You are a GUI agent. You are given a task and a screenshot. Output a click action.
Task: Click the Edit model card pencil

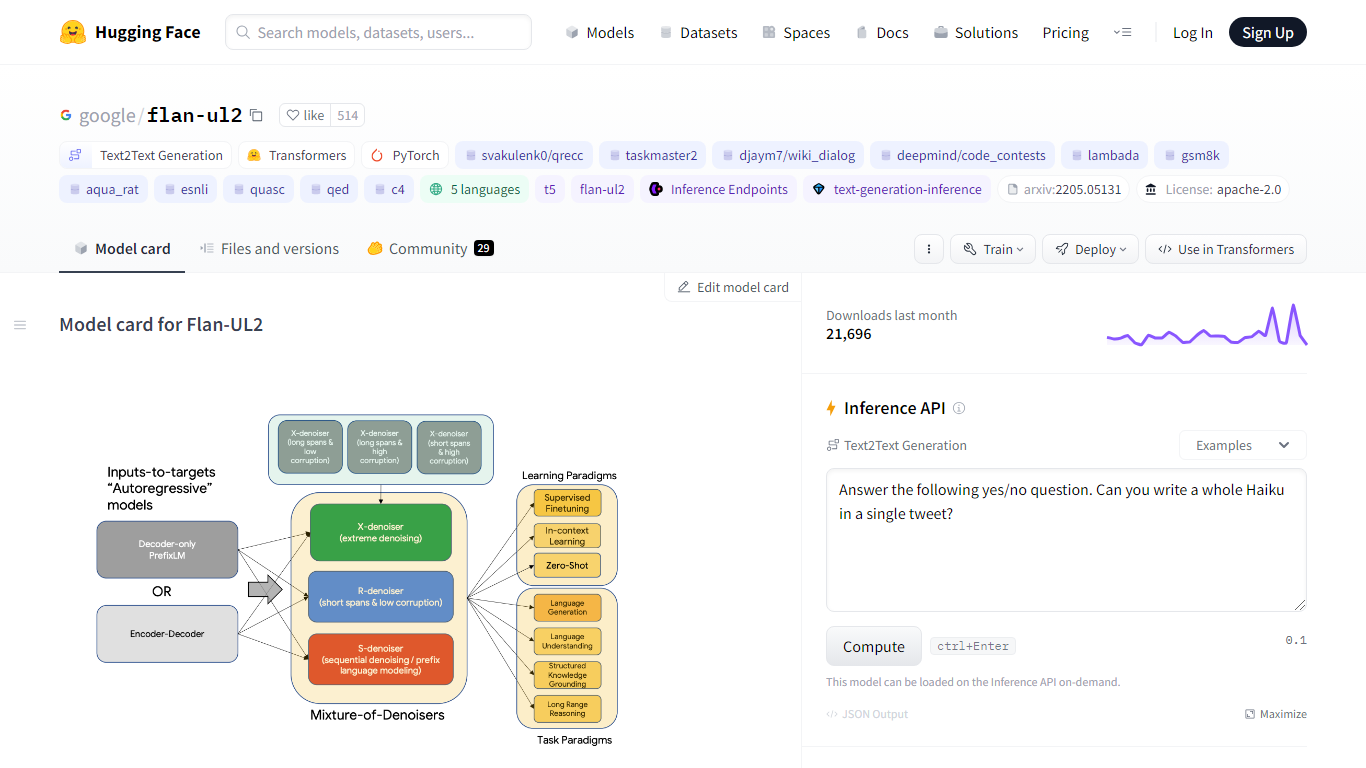tap(684, 287)
